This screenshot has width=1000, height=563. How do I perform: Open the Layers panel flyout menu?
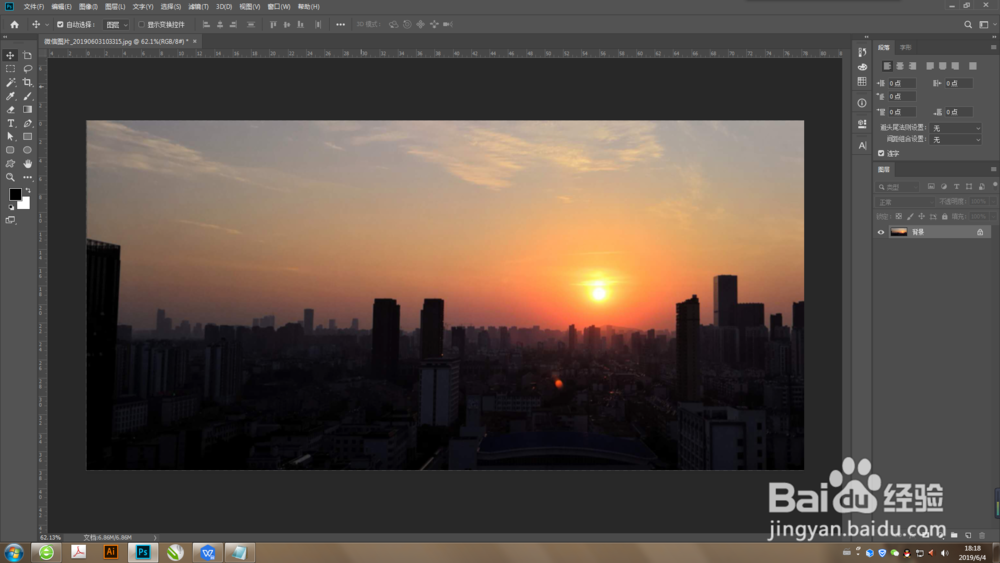[x=994, y=169]
